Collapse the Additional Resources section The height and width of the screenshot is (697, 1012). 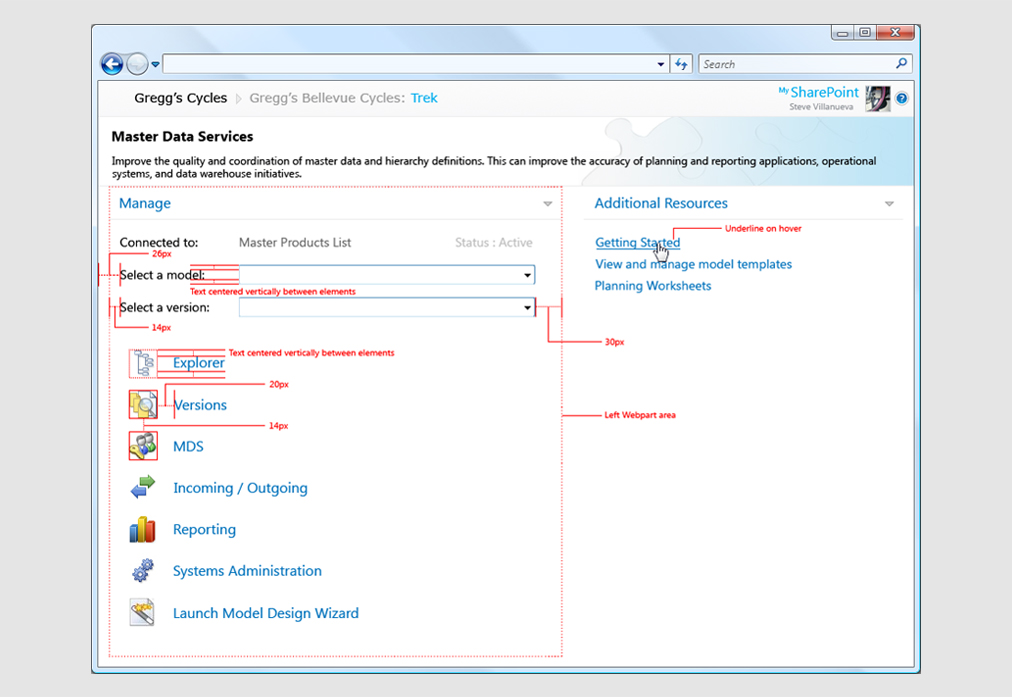[889, 204]
